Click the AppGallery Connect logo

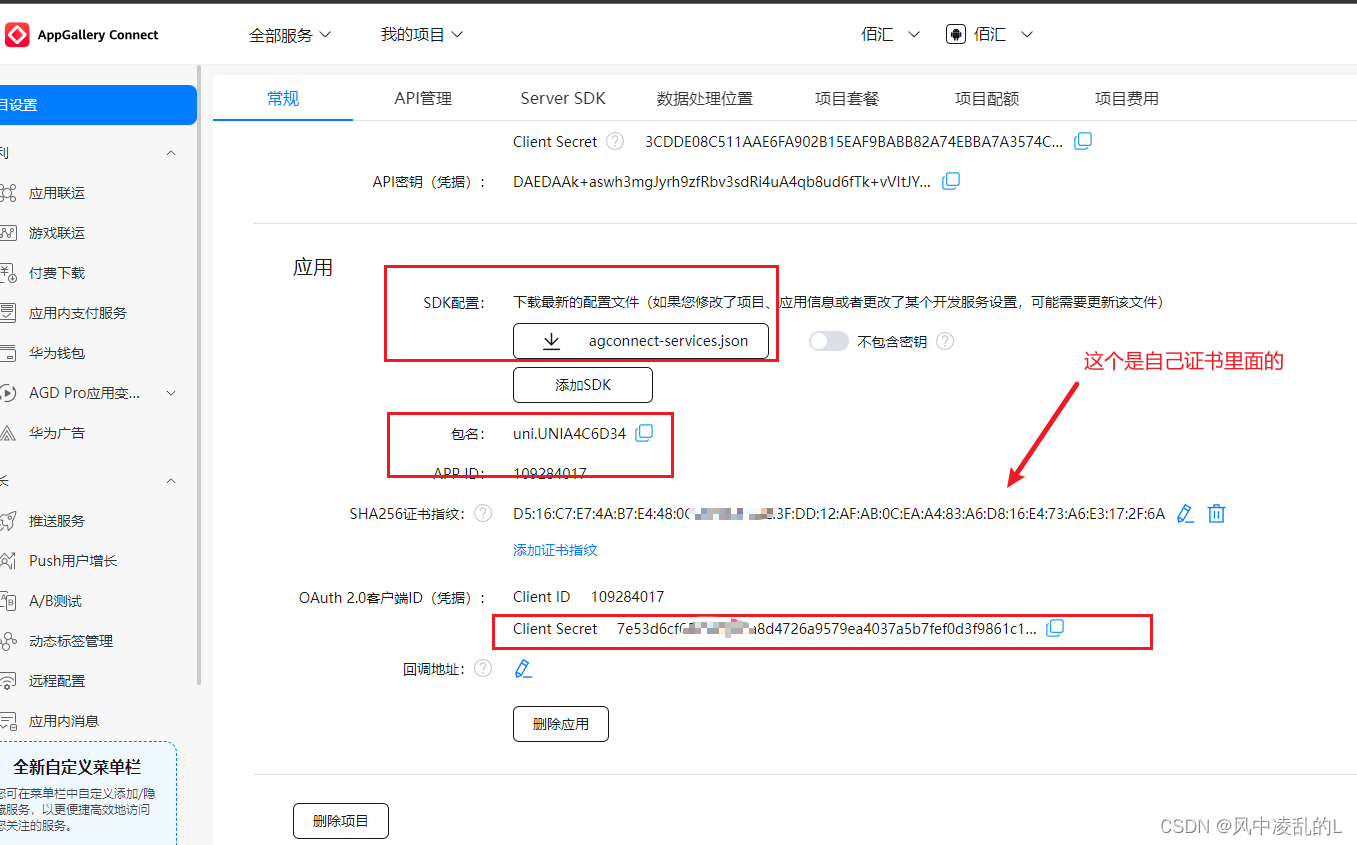[x=16, y=33]
